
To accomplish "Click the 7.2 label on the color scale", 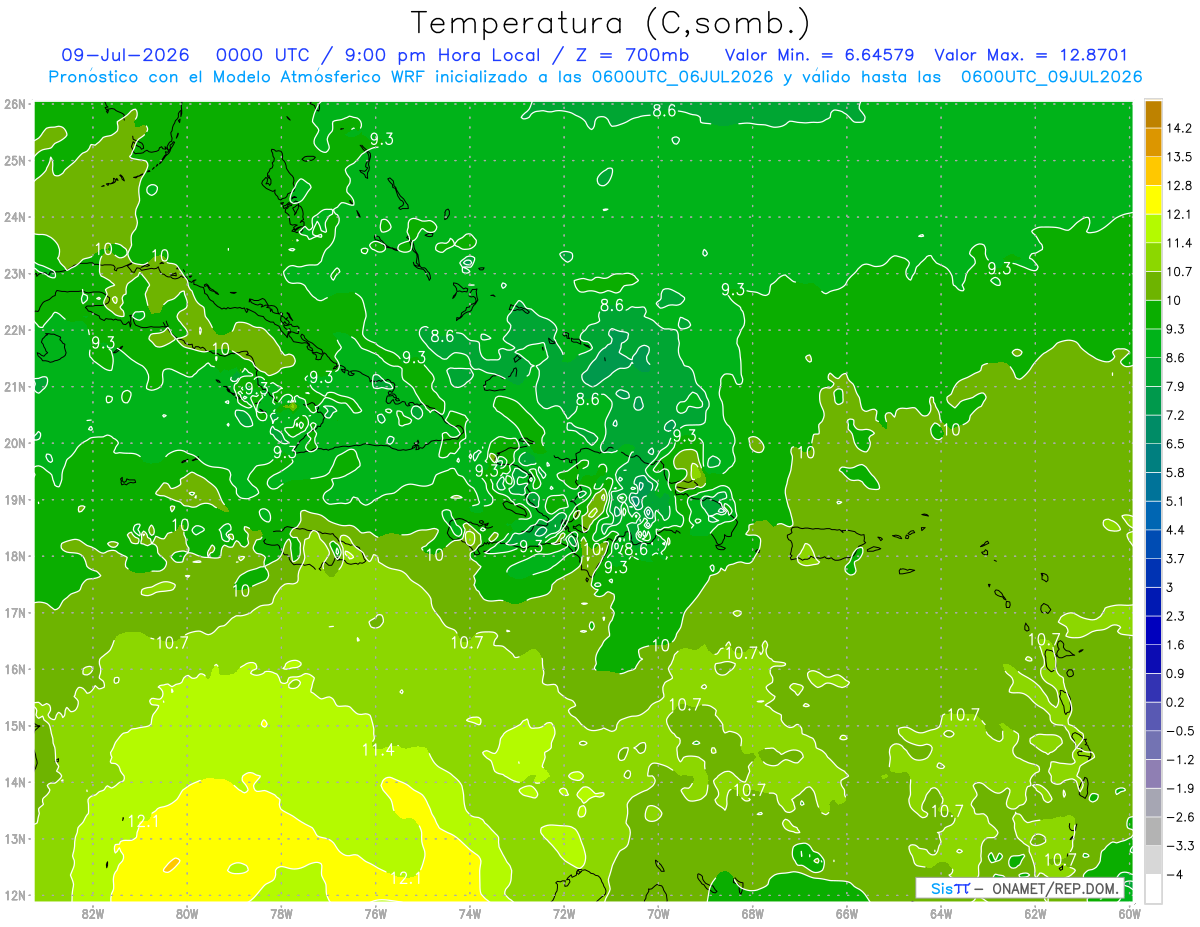I will click(x=1176, y=415).
